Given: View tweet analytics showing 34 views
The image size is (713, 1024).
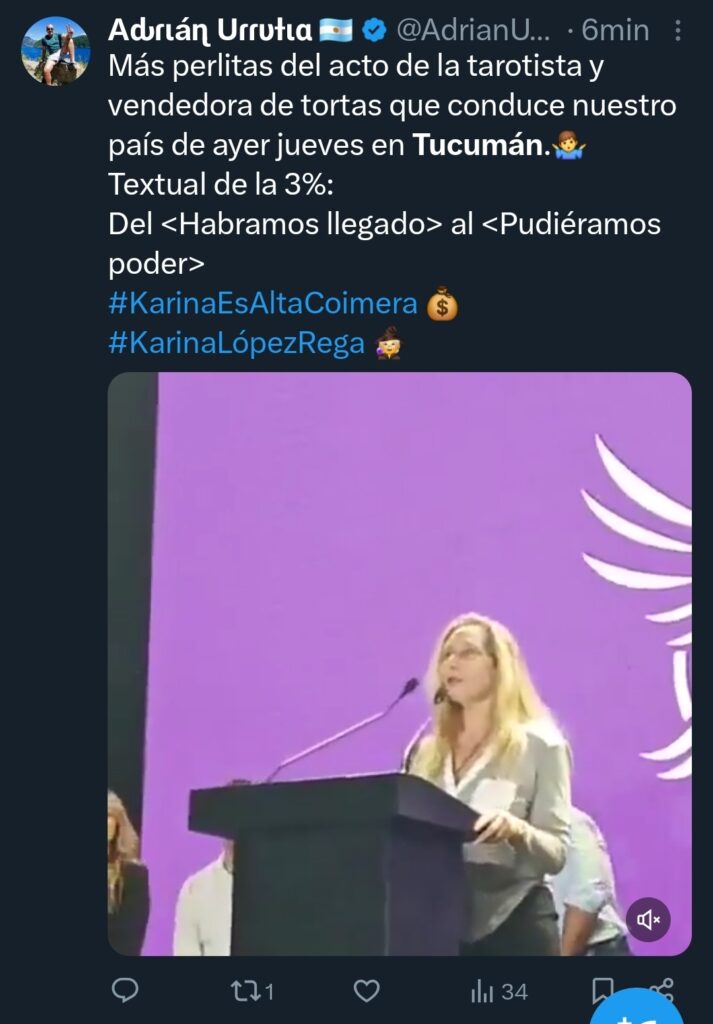Looking at the screenshot, I should click(x=499, y=992).
